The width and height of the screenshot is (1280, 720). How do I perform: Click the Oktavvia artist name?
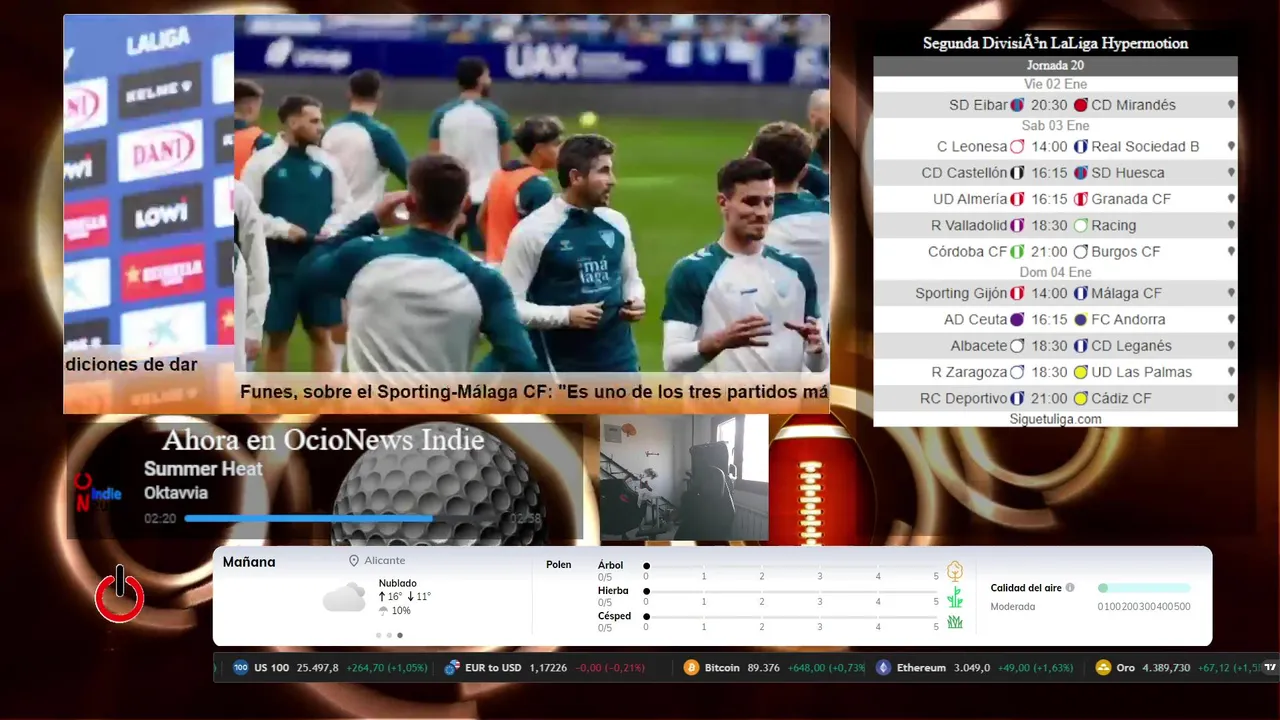(176, 493)
